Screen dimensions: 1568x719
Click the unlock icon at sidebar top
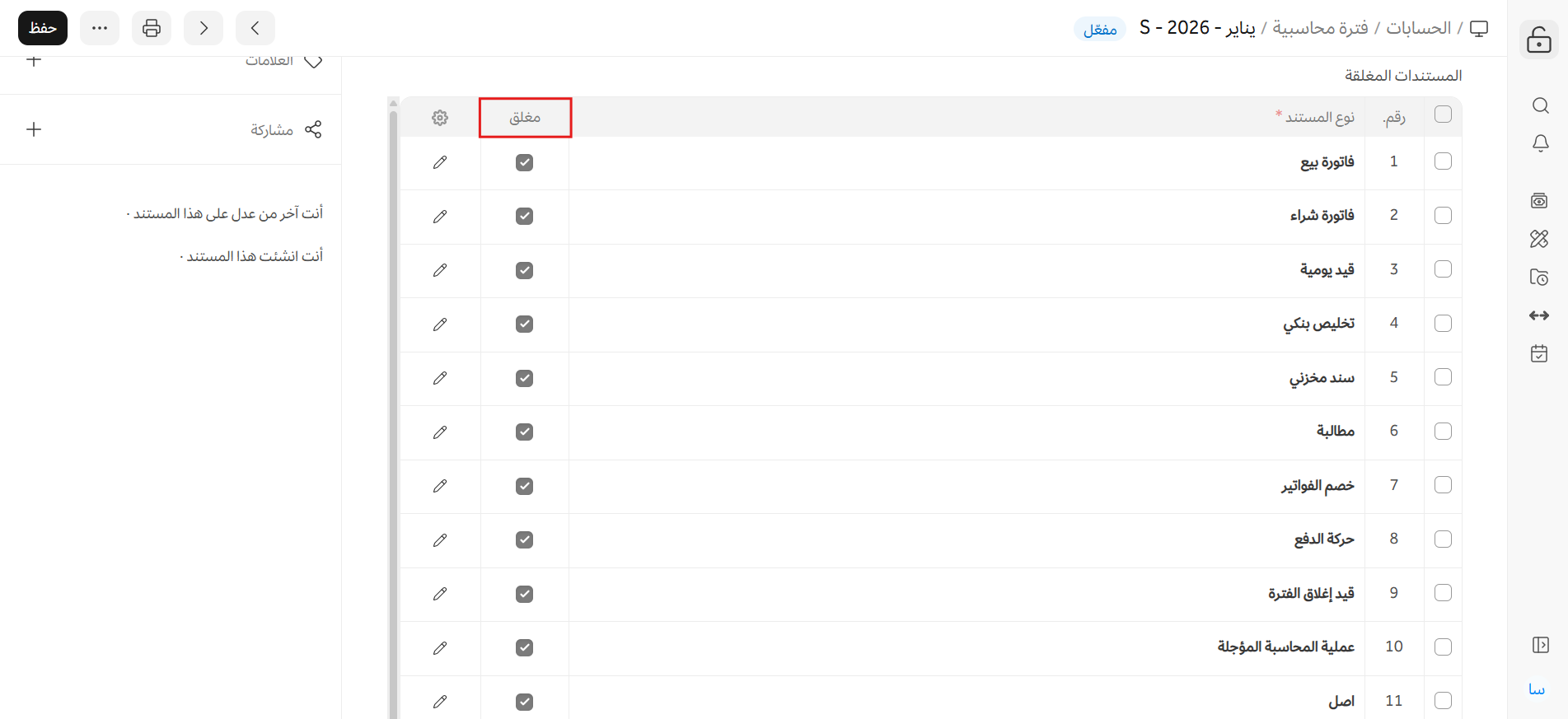pos(1538,40)
